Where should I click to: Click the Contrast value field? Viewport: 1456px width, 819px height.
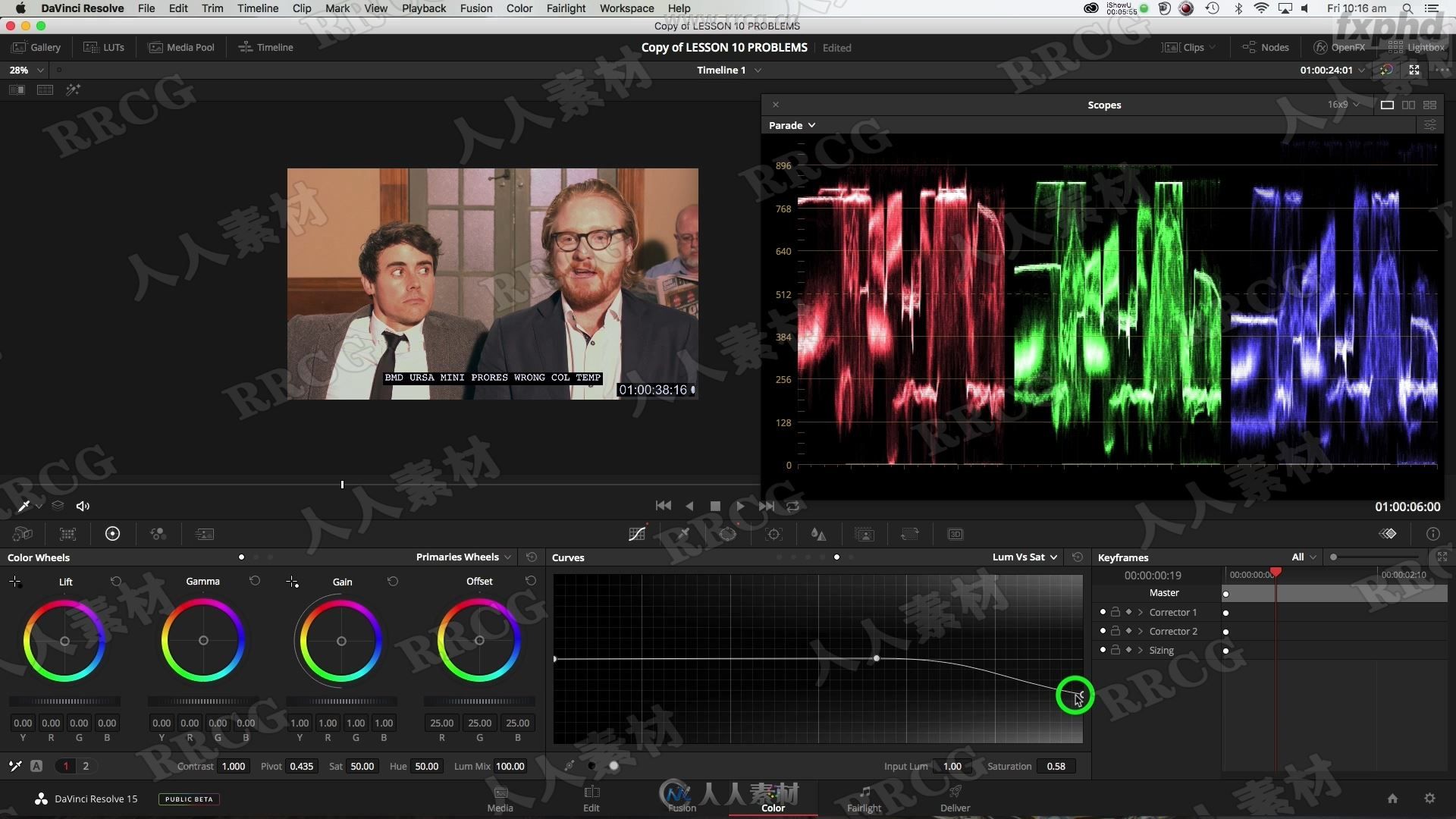point(233,766)
